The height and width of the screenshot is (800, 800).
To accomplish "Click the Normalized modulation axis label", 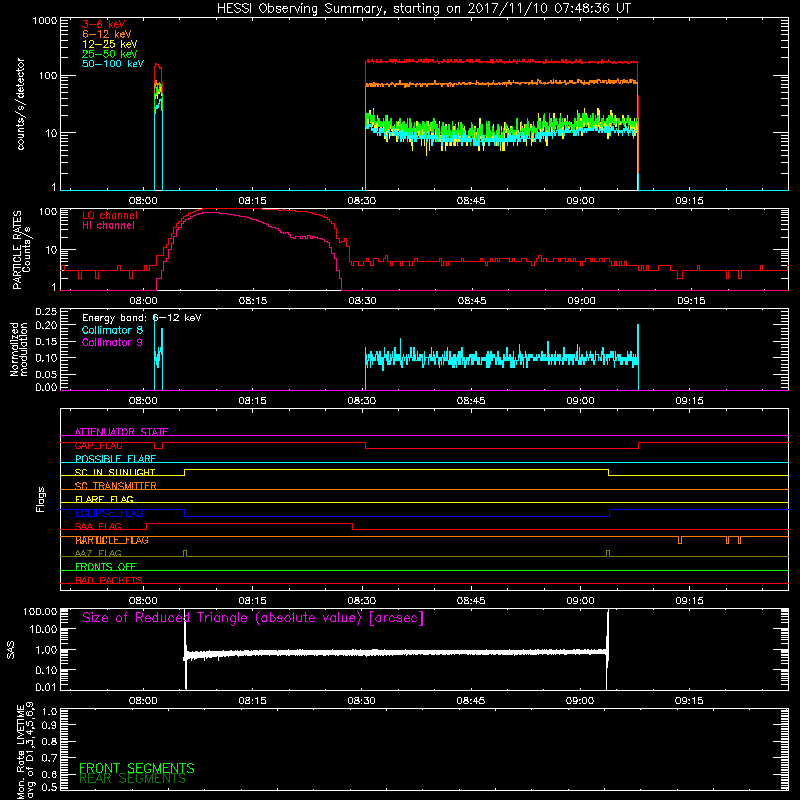I will point(19,349).
